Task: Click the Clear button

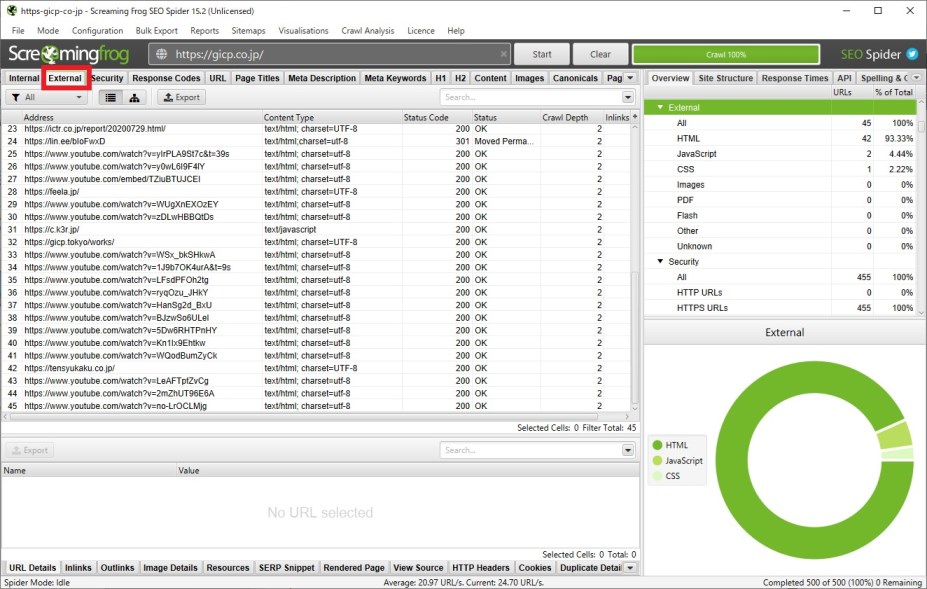Action: [x=600, y=54]
